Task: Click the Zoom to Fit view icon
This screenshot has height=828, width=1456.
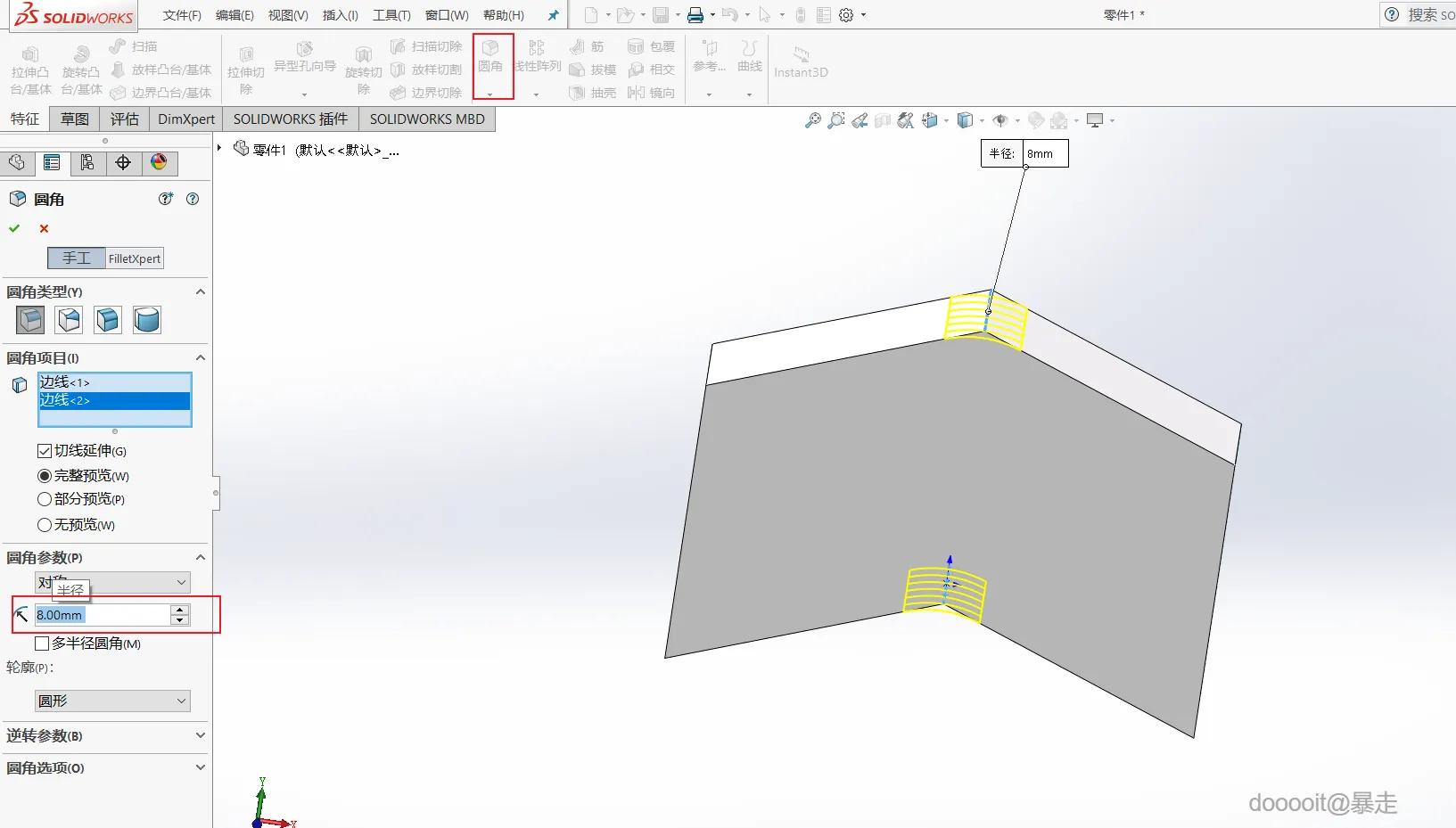Action: click(813, 120)
